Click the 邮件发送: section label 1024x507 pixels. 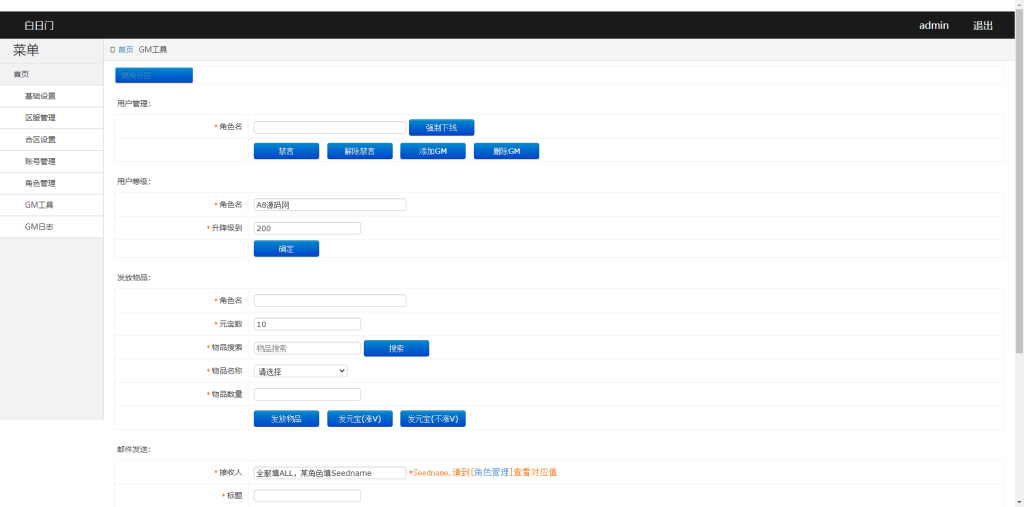point(134,450)
